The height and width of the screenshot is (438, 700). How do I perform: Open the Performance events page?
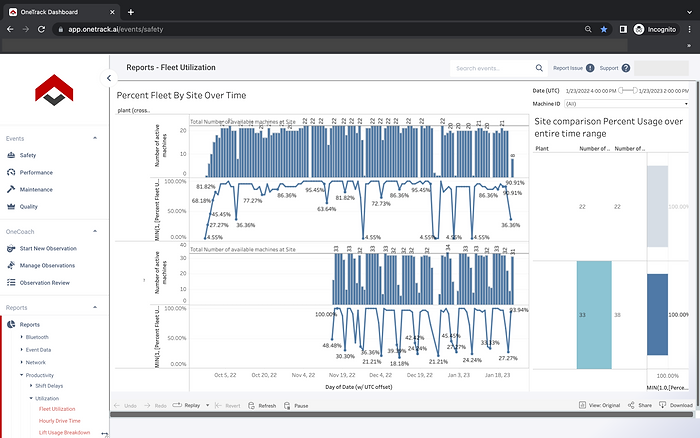36,172
